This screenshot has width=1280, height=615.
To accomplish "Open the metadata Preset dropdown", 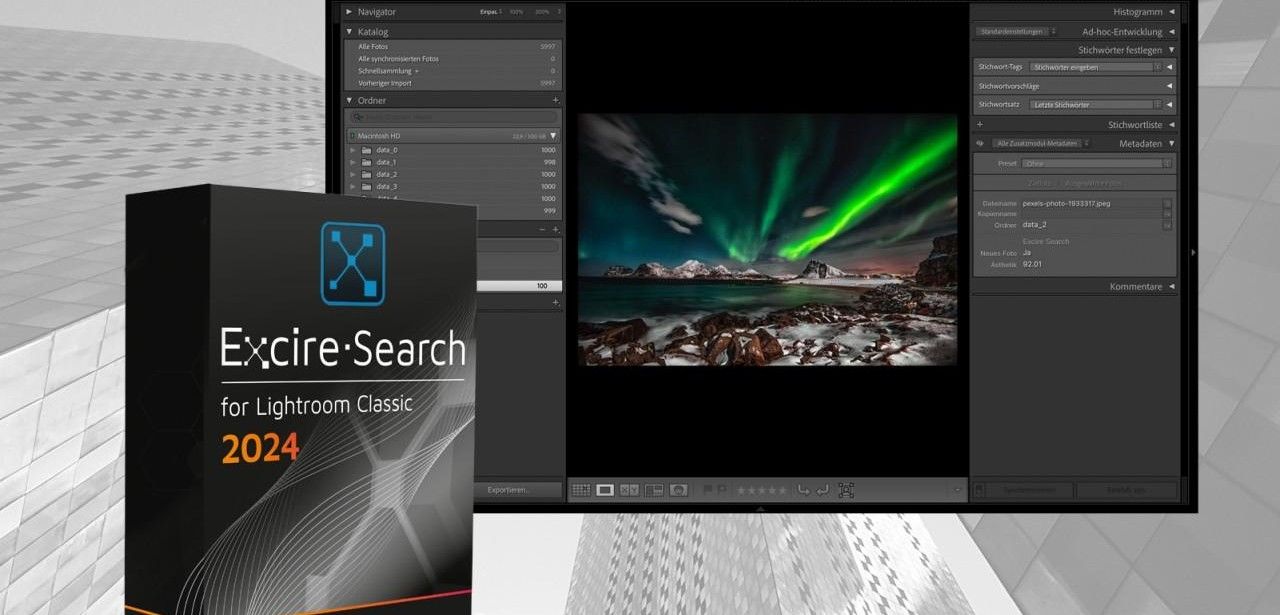I will [x=1097, y=163].
